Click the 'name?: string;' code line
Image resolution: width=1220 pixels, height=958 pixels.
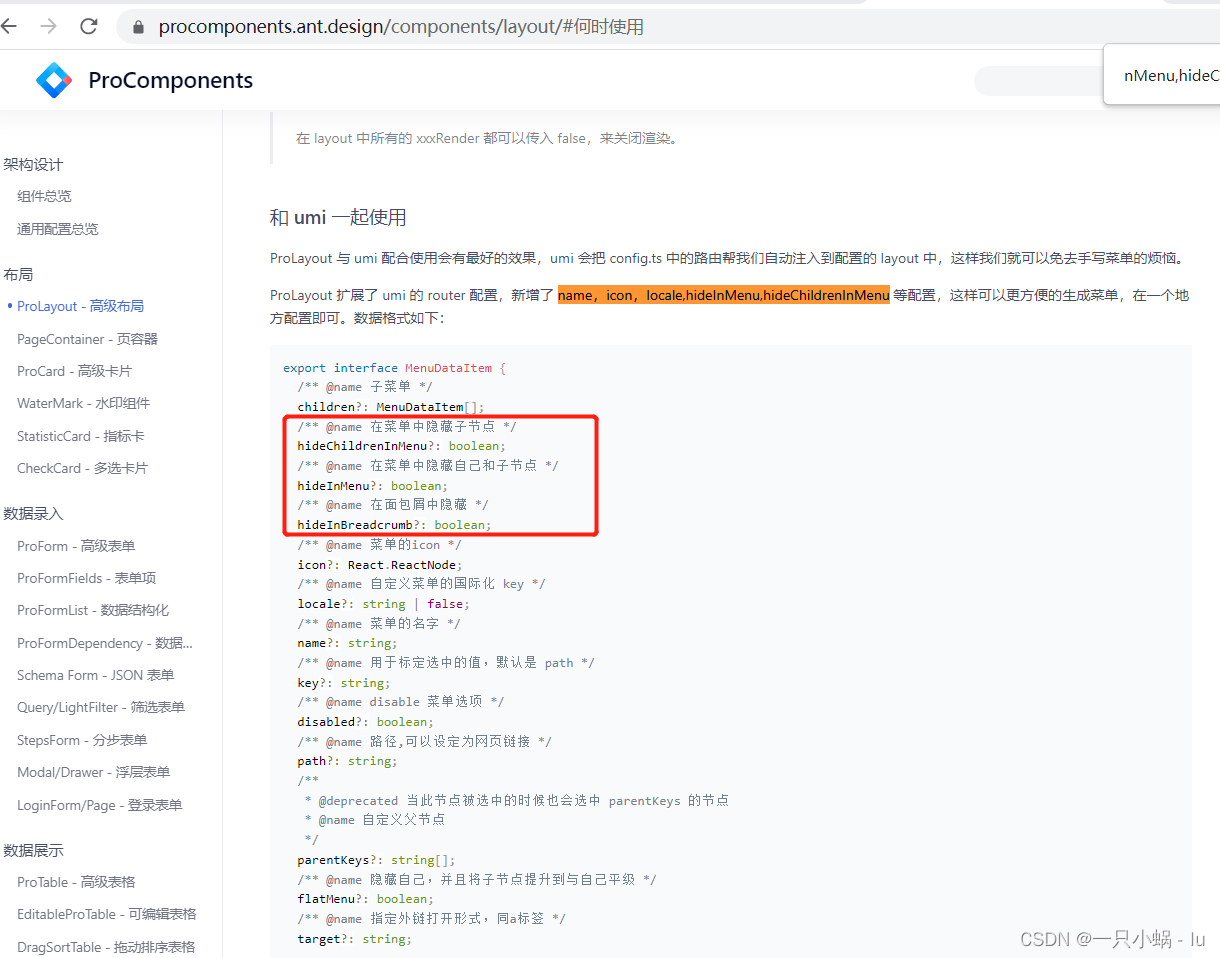[x=347, y=643]
